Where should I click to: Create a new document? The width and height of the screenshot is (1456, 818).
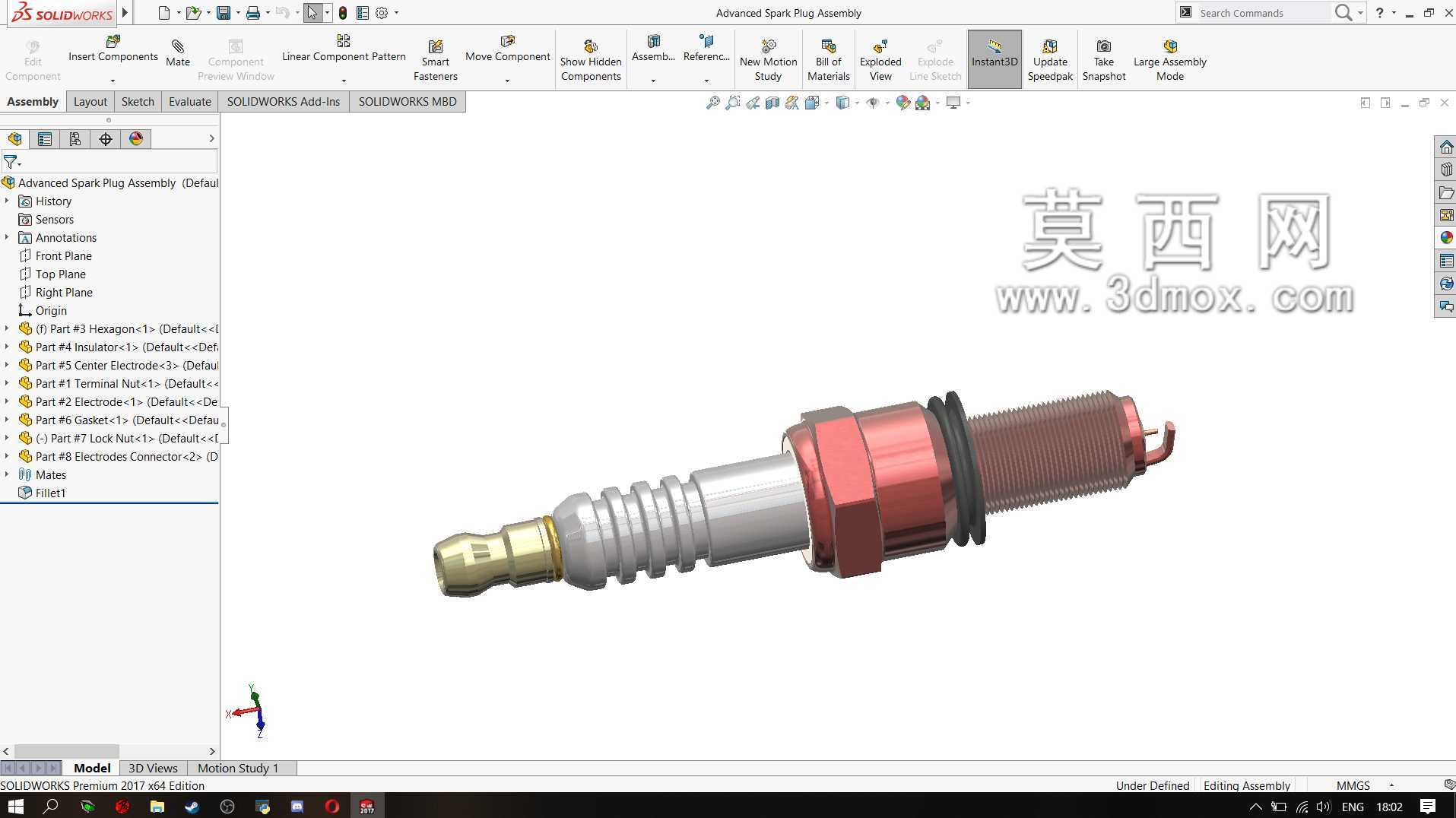tap(164, 13)
